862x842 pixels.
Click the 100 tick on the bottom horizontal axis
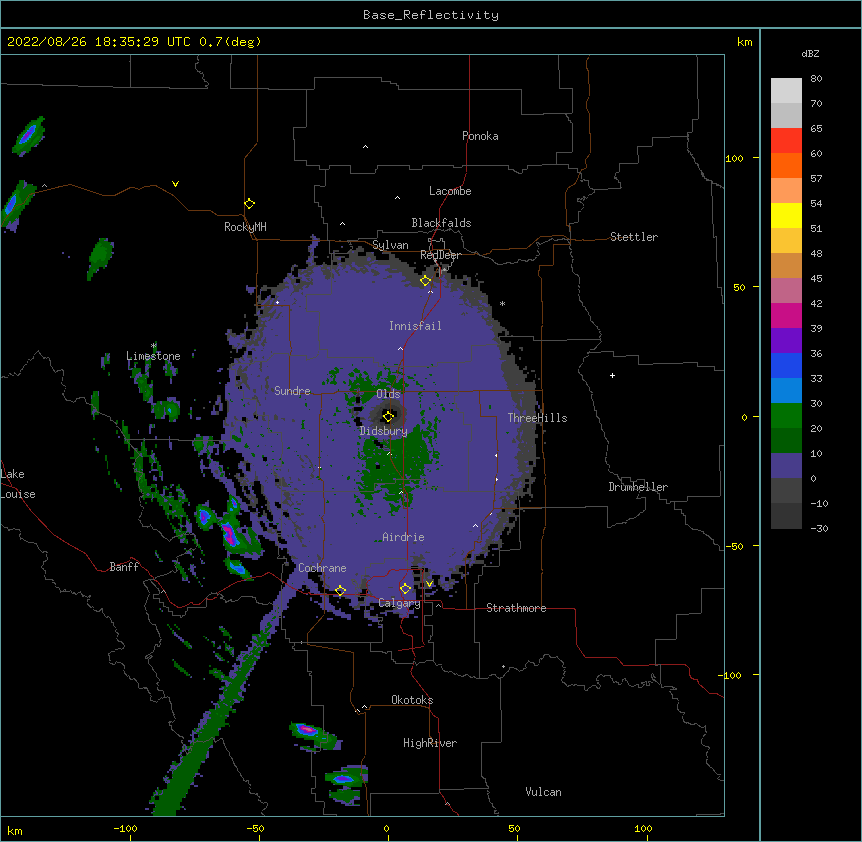643,828
